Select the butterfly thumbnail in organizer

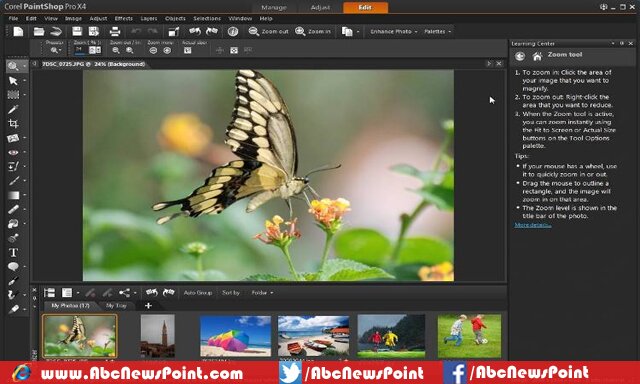(x=80, y=336)
